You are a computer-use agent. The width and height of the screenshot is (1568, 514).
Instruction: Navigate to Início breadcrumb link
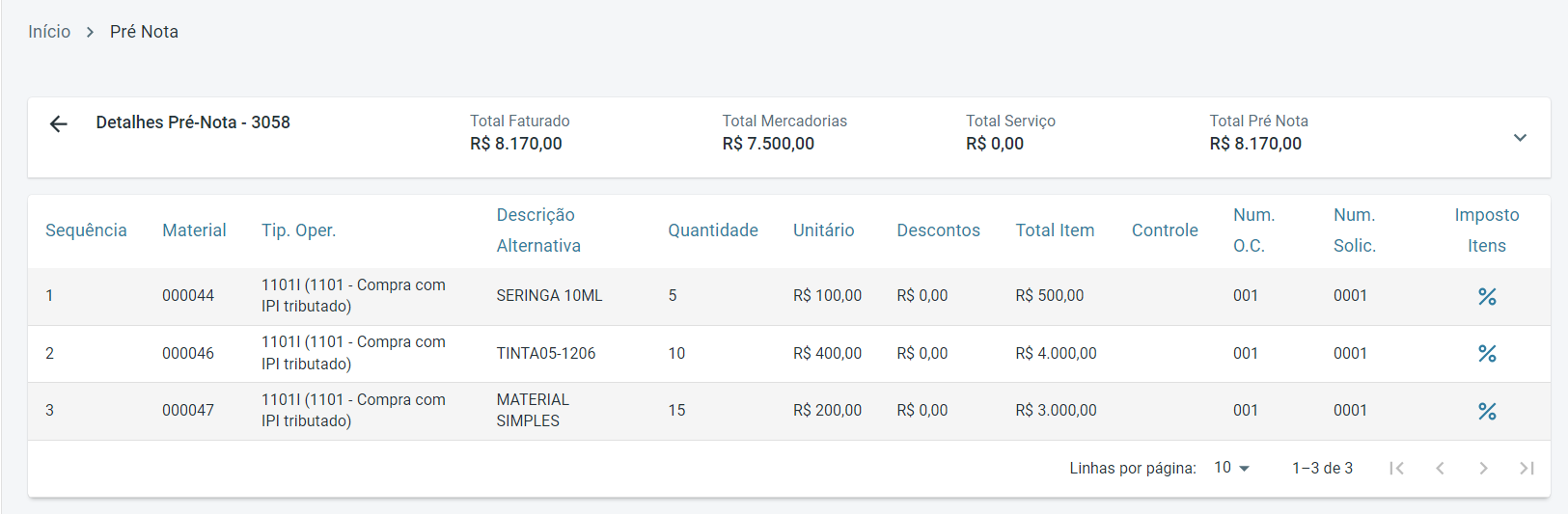pyautogui.click(x=49, y=32)
